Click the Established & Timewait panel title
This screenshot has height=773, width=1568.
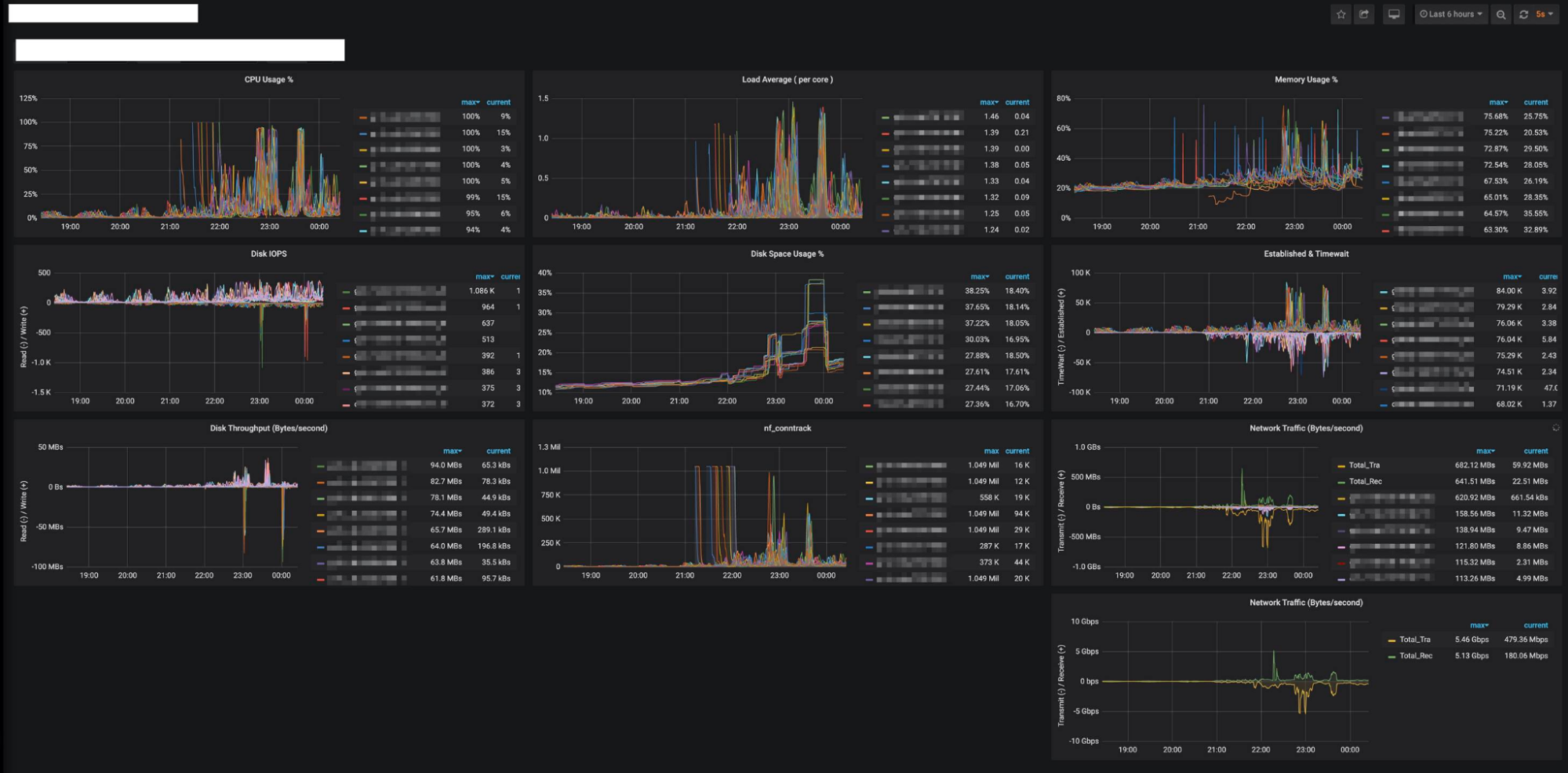(1306, 254)
